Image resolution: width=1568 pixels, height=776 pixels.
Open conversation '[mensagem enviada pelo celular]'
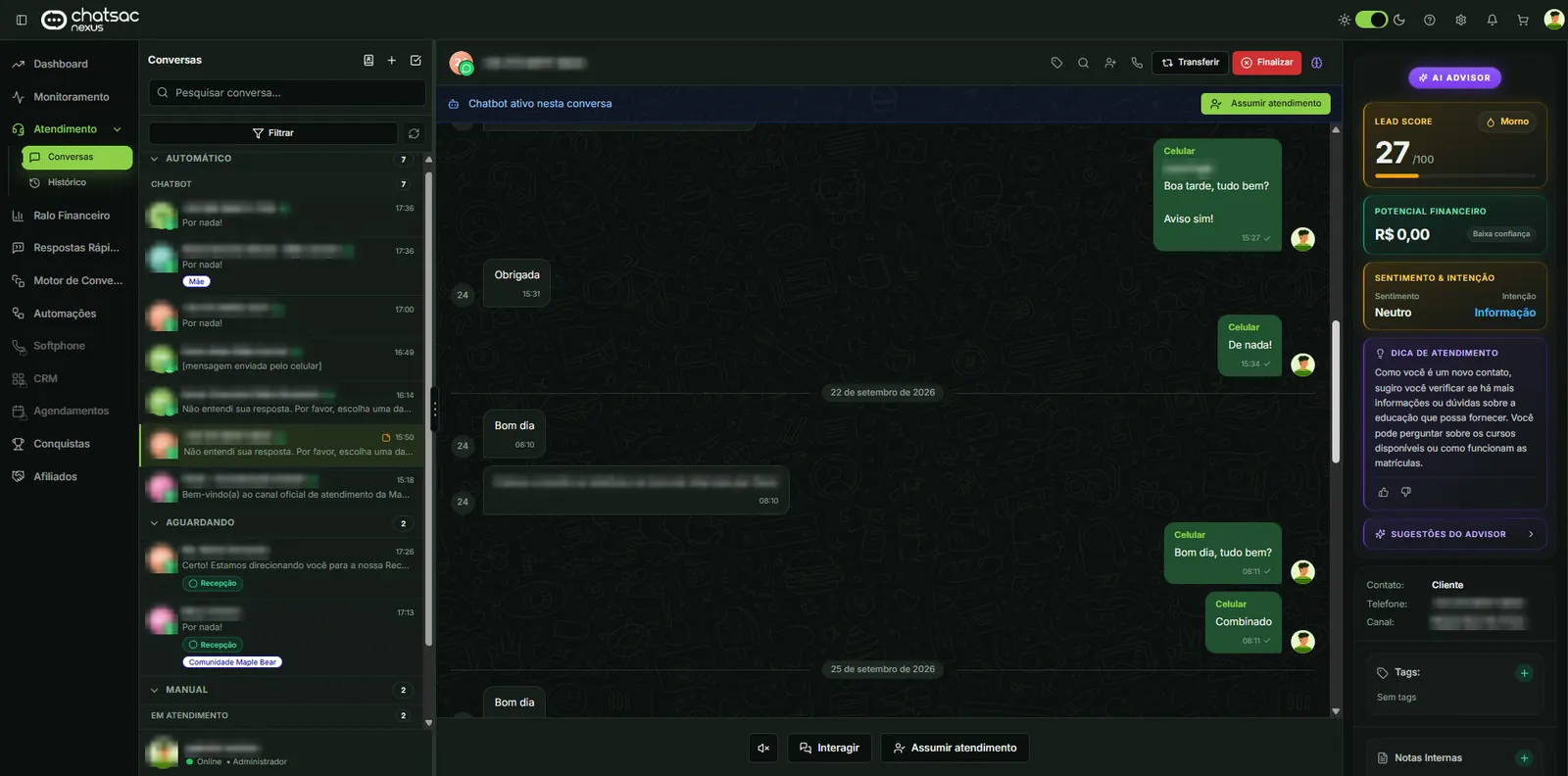tap(281, 359)
